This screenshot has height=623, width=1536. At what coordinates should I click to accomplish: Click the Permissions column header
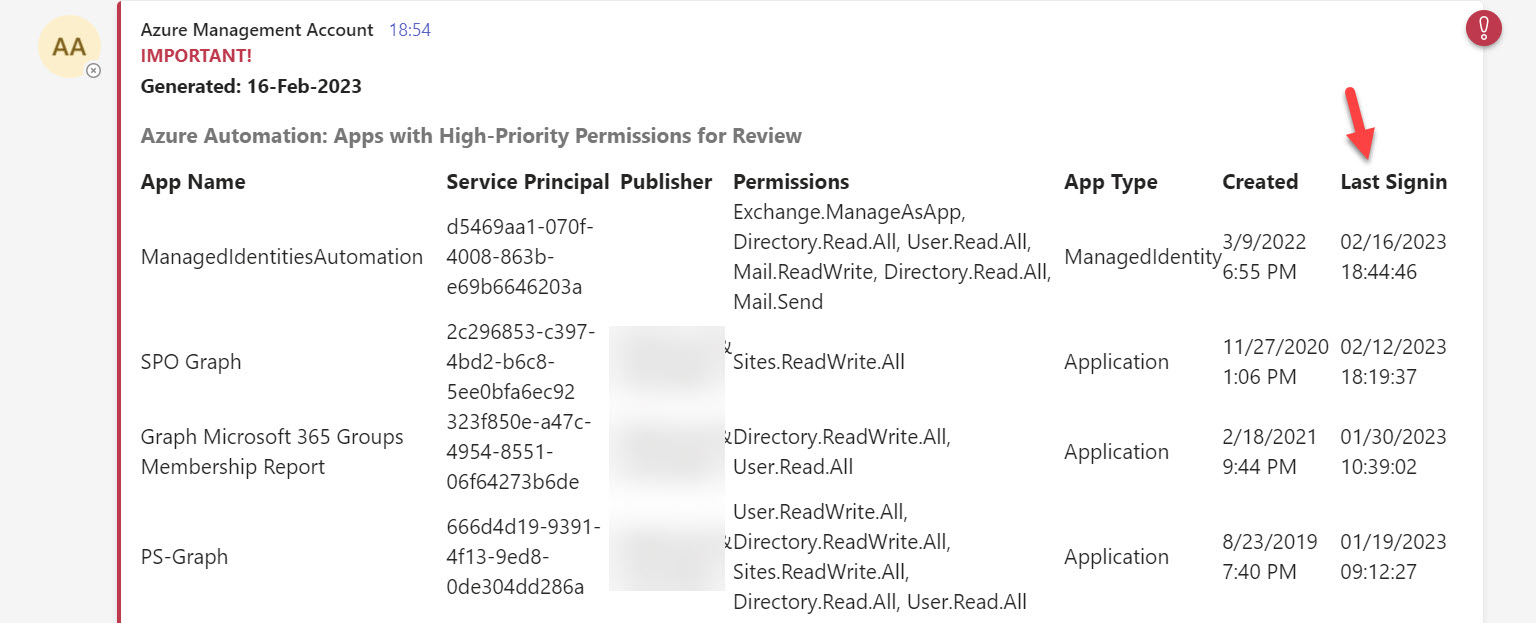pos(791,182)
